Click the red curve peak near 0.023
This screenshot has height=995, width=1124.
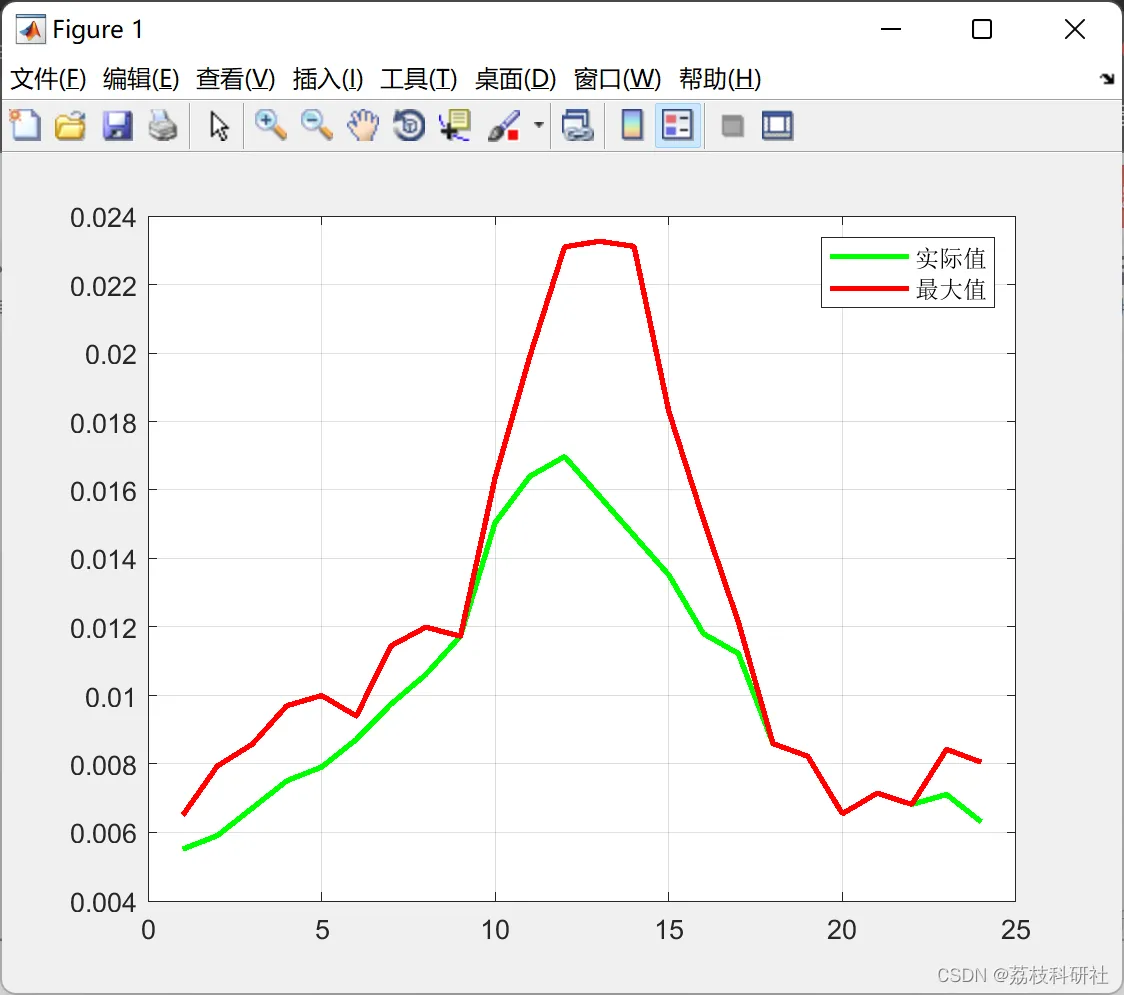599,242
